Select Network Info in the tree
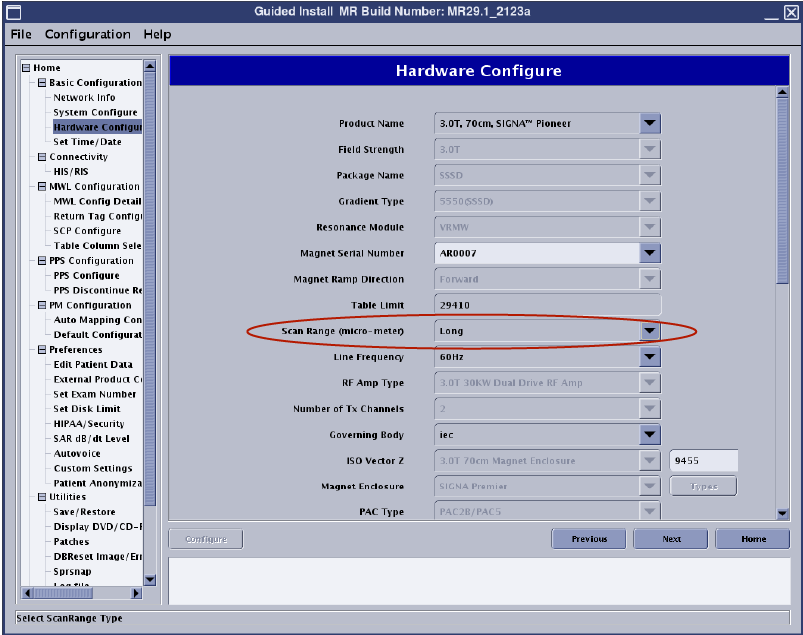The height and width of the screenshot is (635, 803). 84,98
